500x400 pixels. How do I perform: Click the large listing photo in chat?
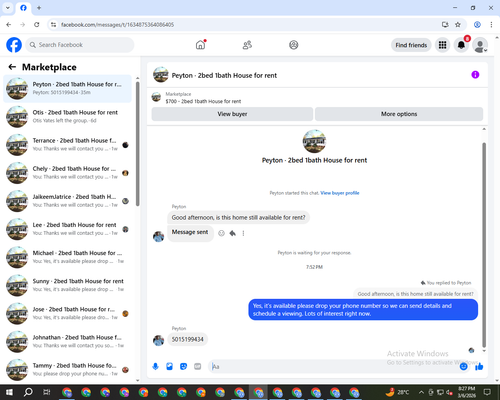[x=314, y=141]
